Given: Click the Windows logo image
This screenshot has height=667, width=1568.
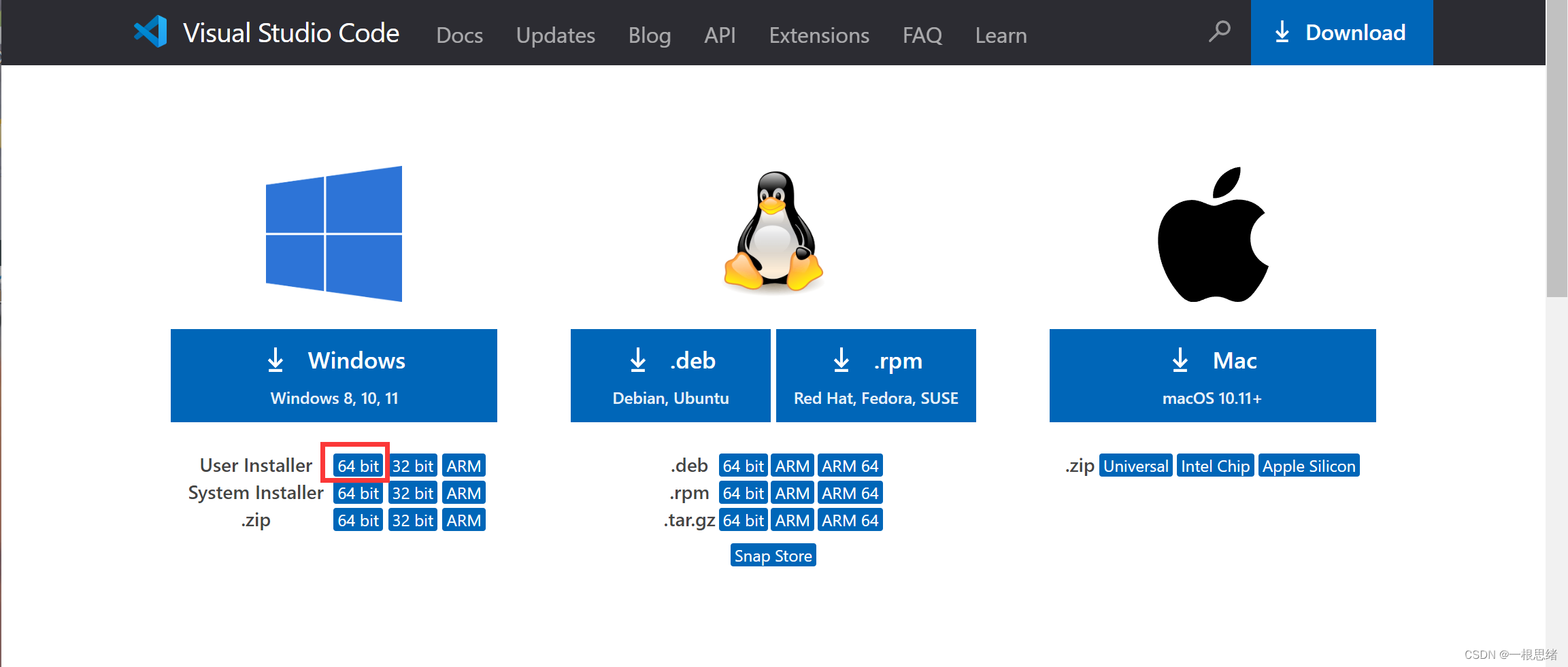Looking at the screenshot, I should tap(334, 234).
